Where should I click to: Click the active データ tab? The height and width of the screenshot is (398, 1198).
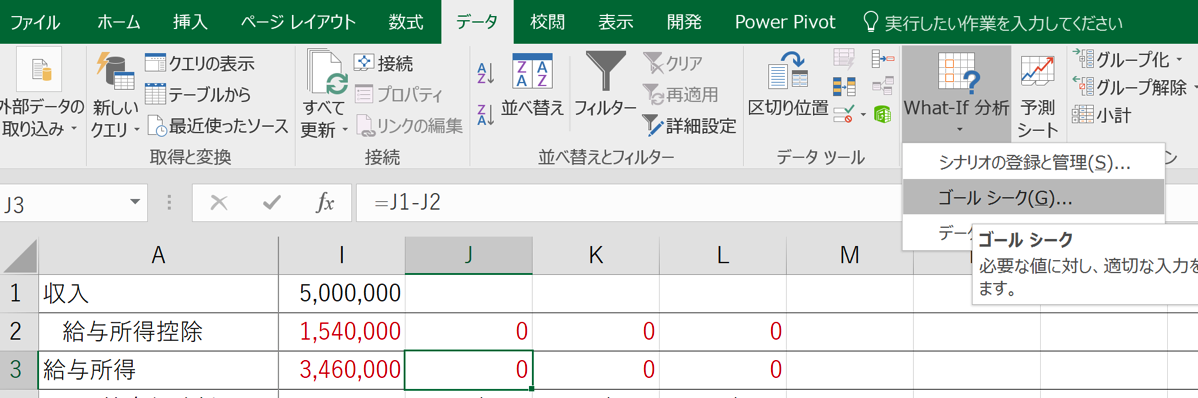coord(478,22)
